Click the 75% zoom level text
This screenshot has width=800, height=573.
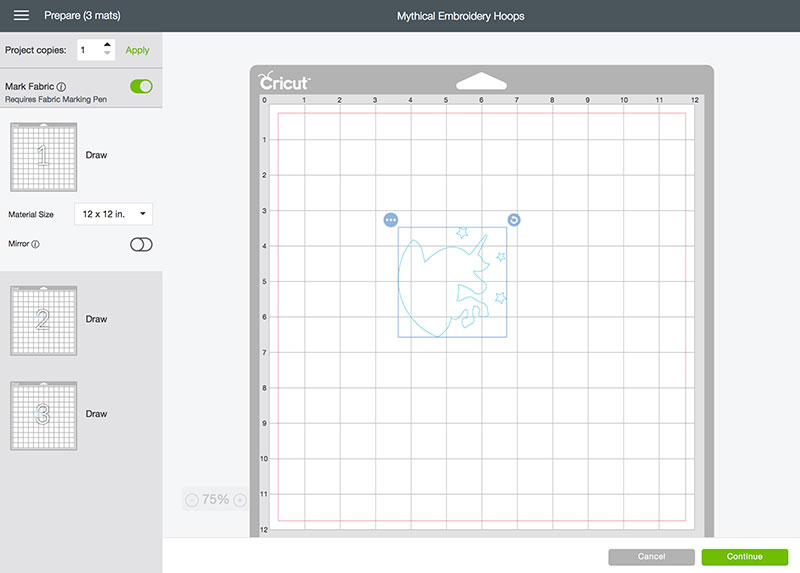tap(215, 500)
